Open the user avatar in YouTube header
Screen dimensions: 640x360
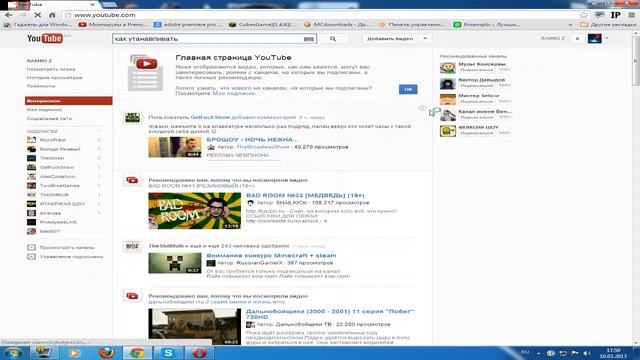point(594,38)
